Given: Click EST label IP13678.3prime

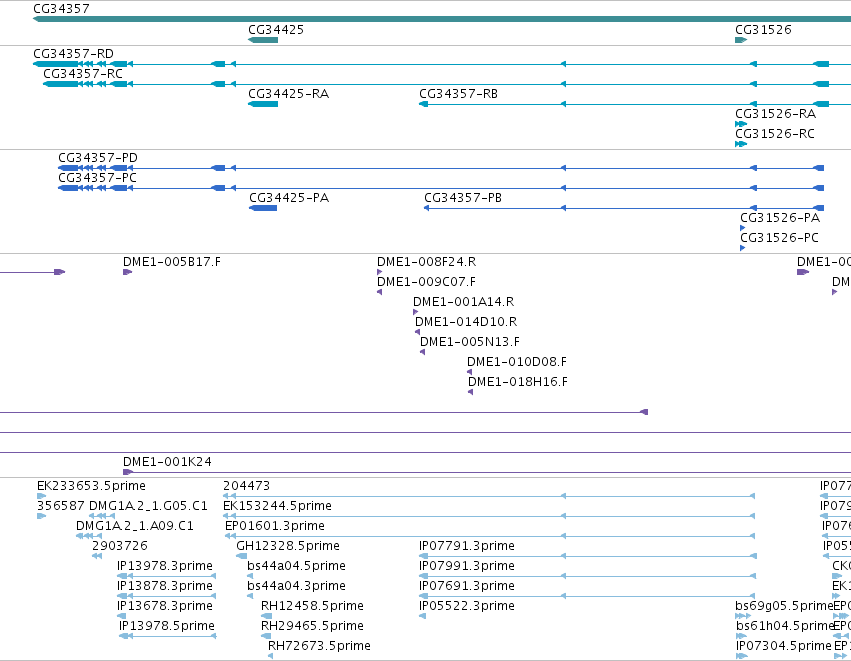Looking at the screenshot, I should 164,607.
